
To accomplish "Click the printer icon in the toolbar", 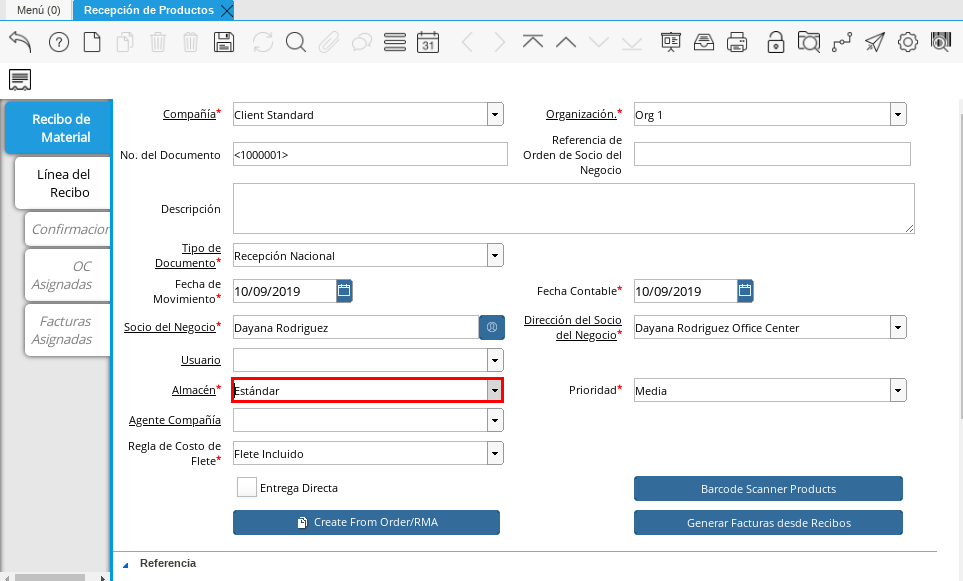I will coord(737,42).
